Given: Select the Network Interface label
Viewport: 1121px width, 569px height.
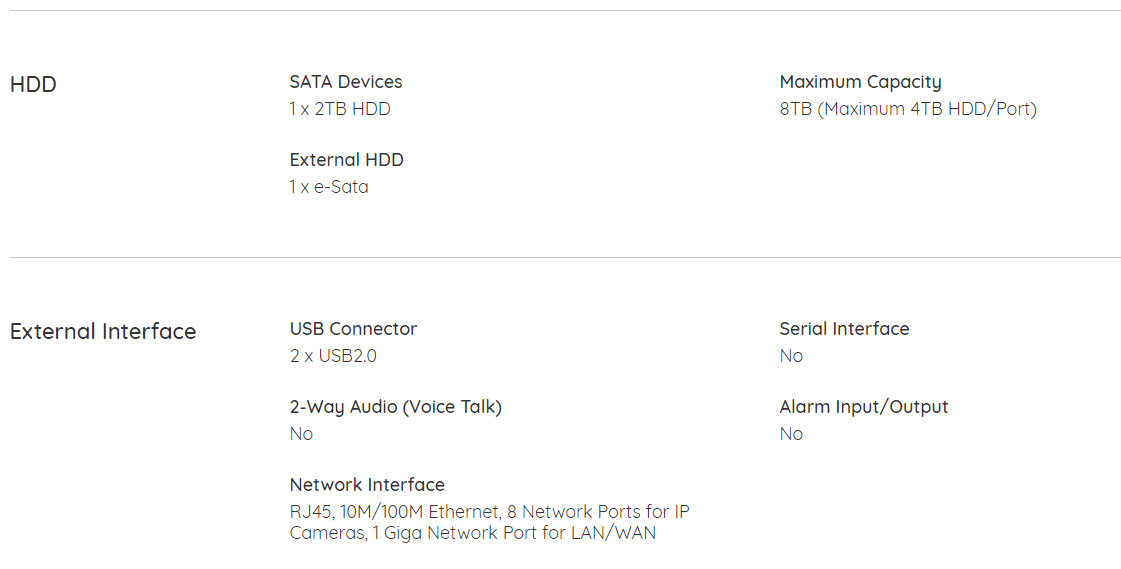Looking at the screenshot, I should click(x=367, y=485).
